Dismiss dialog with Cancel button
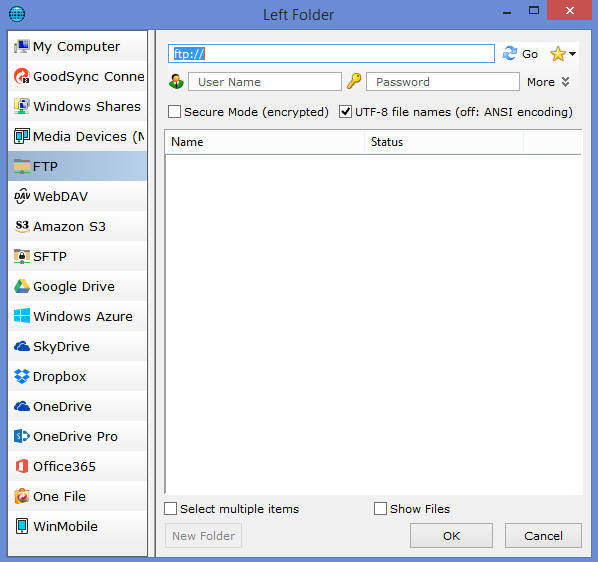598x562 pixels. coord(543,536)
